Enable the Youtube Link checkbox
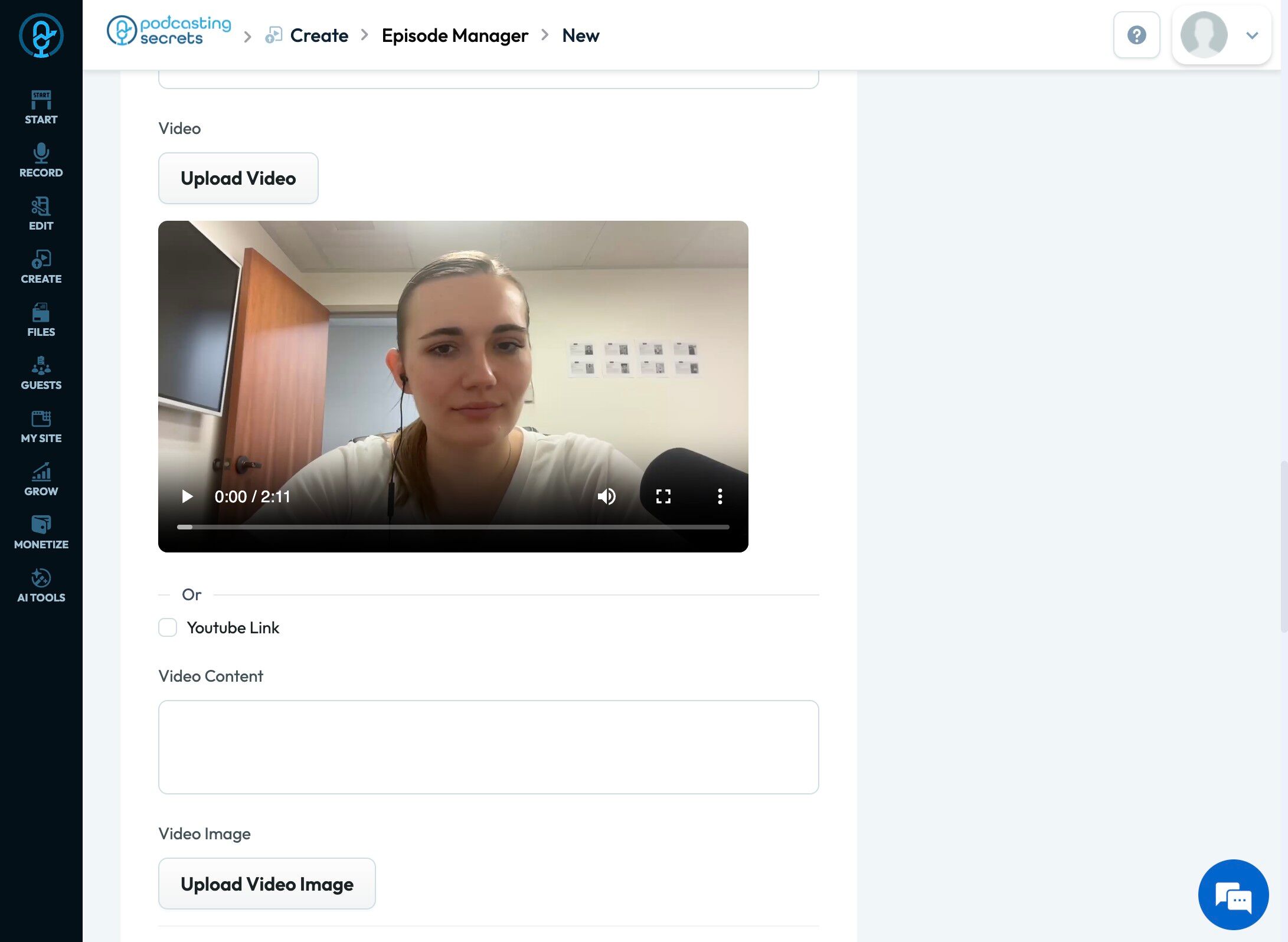 coord(168,627)
